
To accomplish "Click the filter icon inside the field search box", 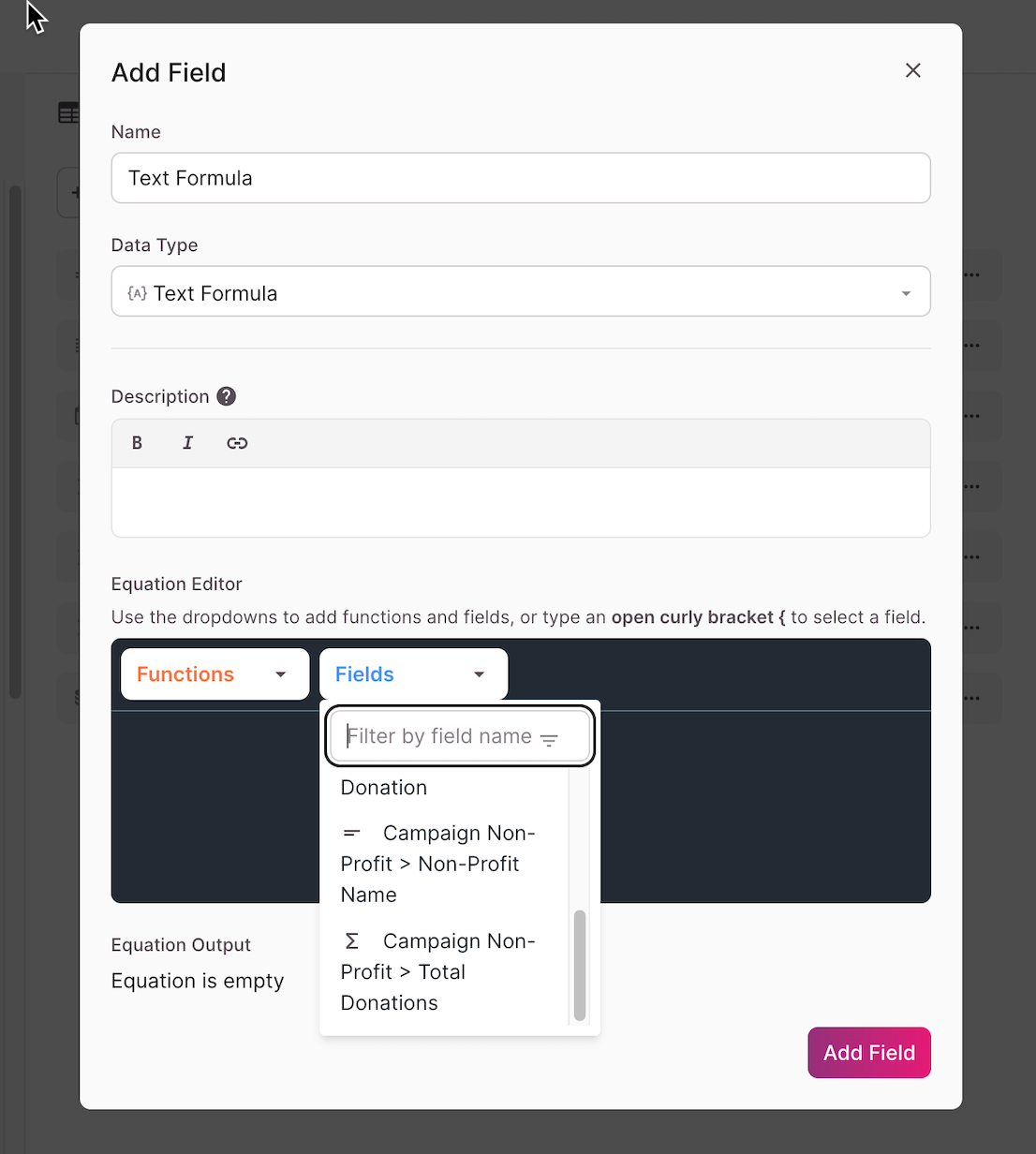I will point(549,737).
